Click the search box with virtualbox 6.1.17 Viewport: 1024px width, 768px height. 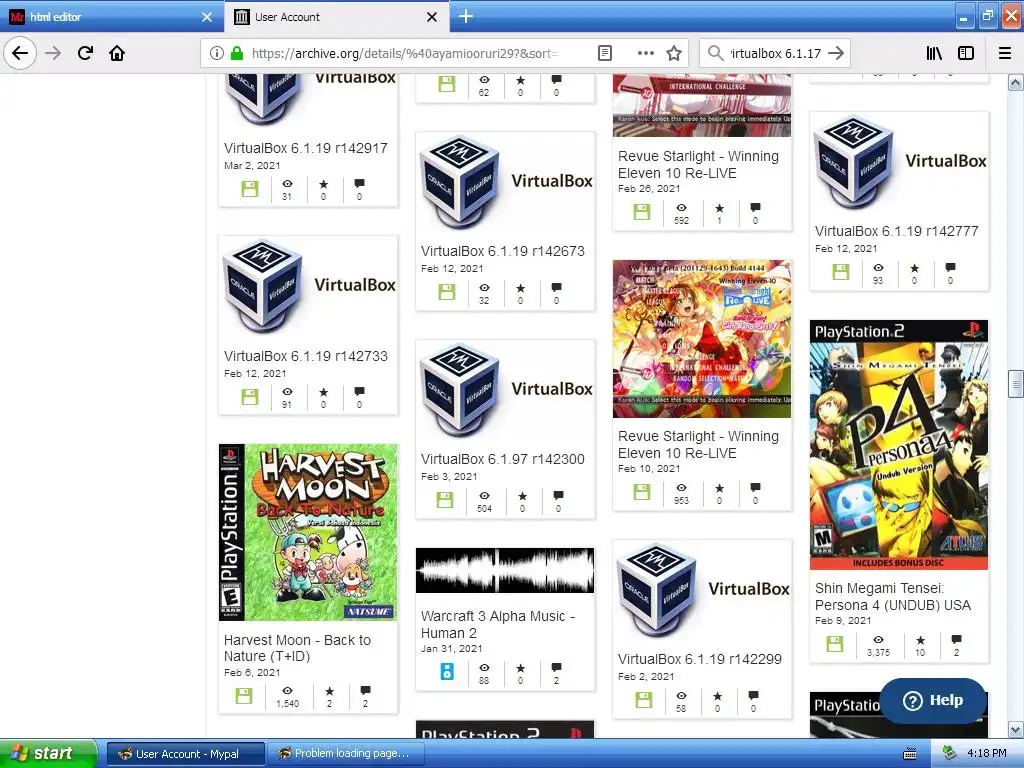point(775,54)
